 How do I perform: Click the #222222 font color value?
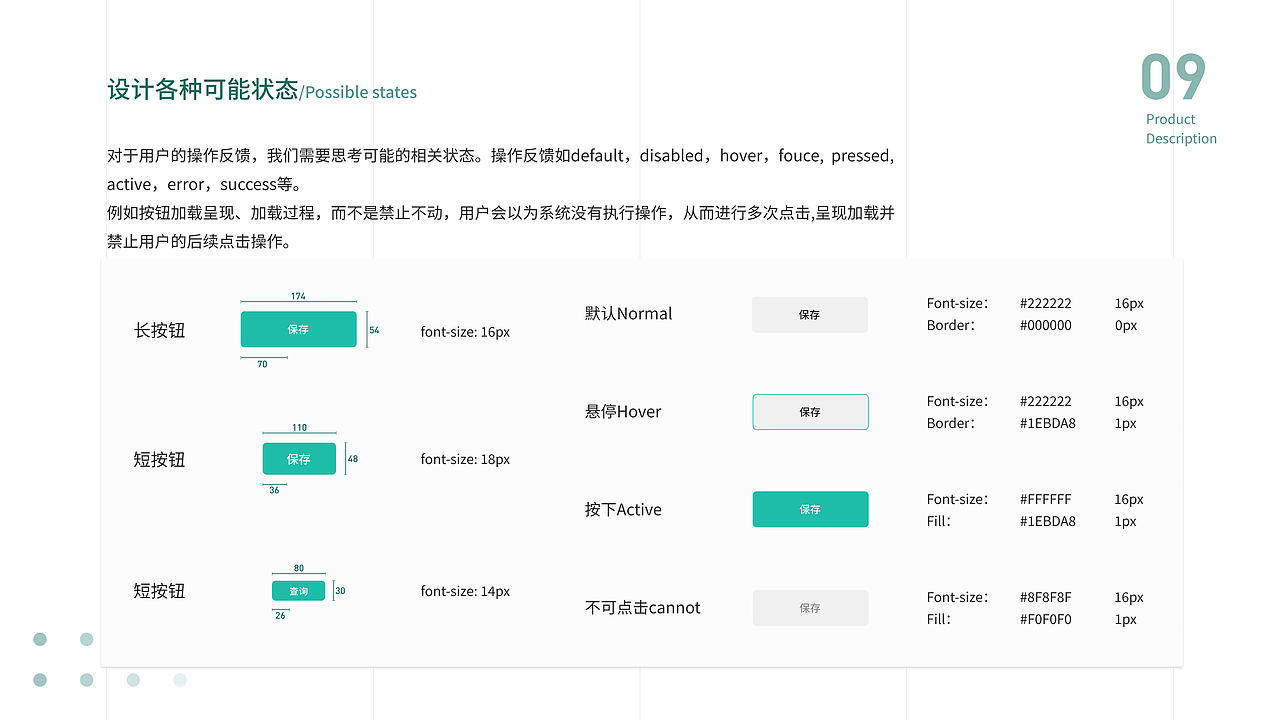[x=1046, y=303]
